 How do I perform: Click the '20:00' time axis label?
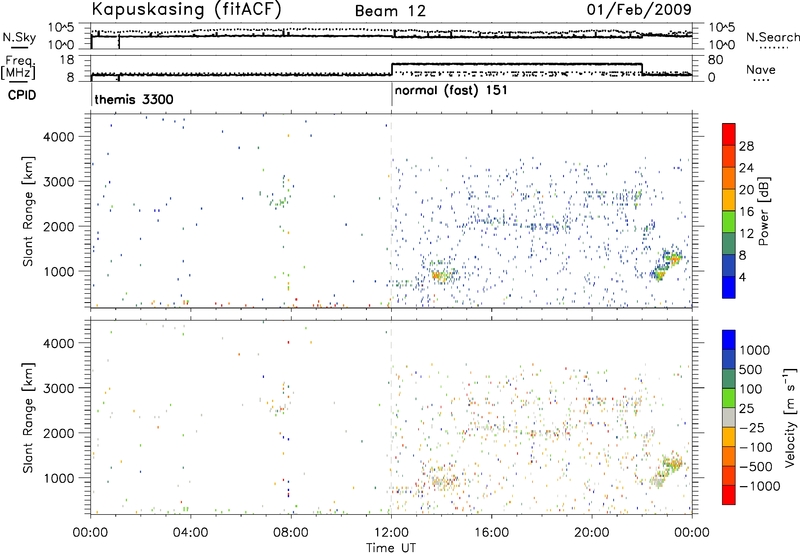pos(592,533)
